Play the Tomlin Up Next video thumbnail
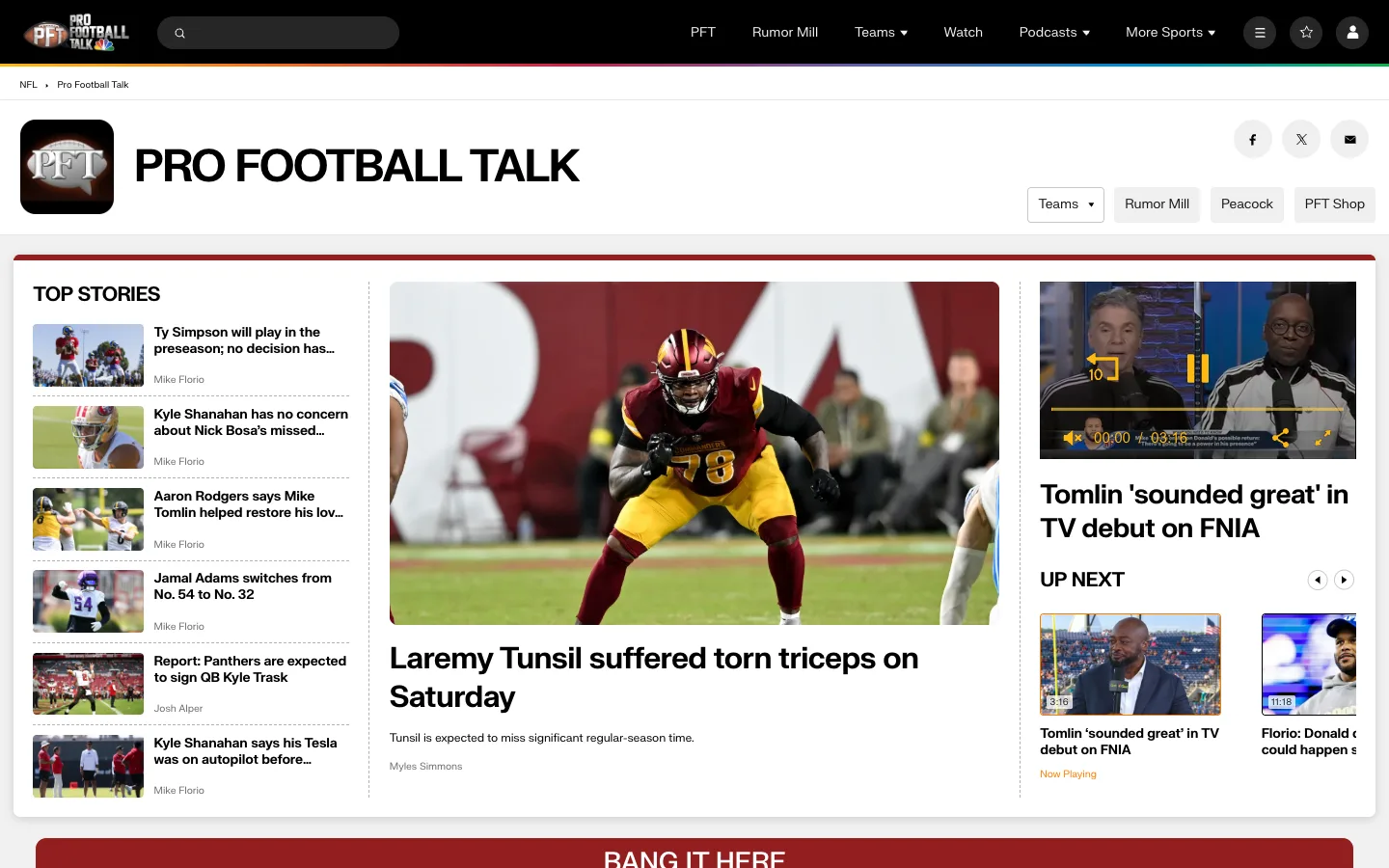The image size is (1389, 868). point(1130,665)
